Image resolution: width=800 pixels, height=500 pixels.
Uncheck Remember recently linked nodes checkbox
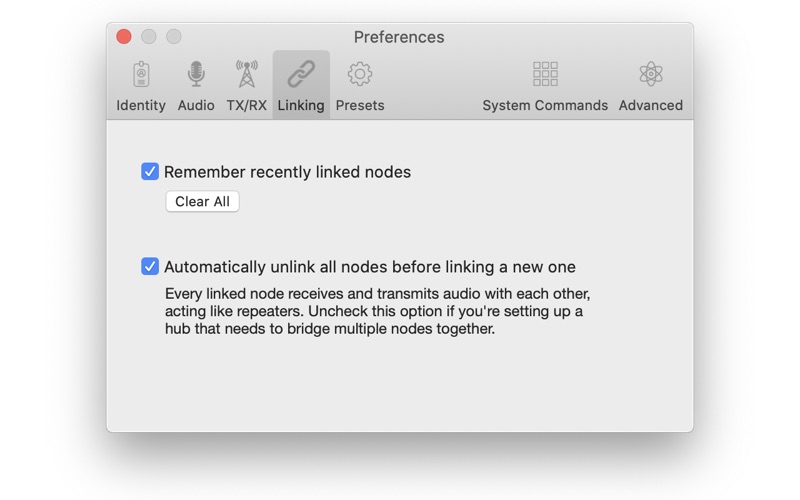point(150,171)
